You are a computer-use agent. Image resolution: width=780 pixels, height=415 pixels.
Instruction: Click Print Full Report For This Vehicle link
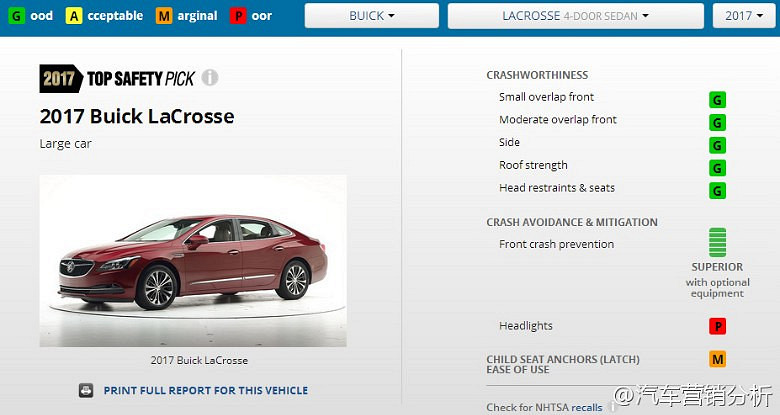(x=205, y=391)
